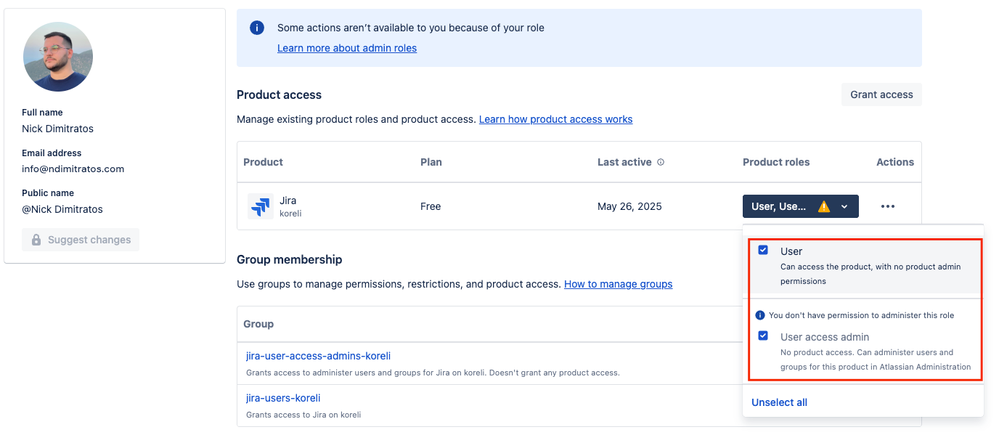
Task: Click the Jira product logo icon
Action: coord(260,206)
